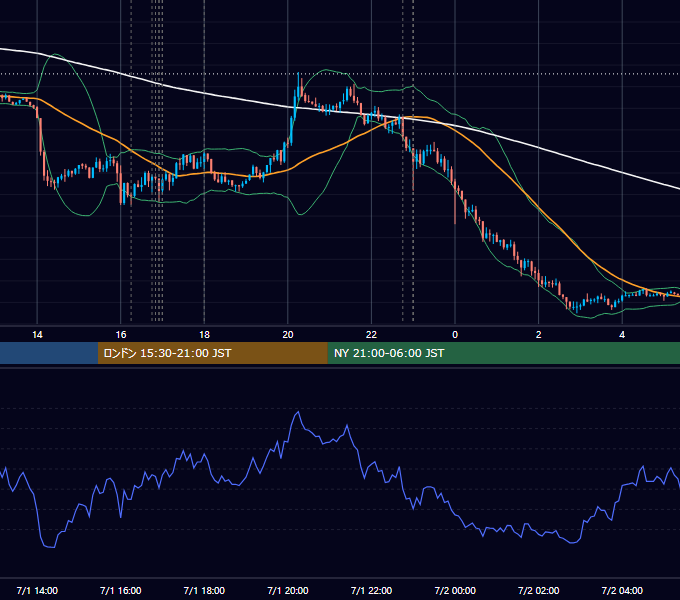
Task: Click the 7/2 04:00 time label
Action: [622, 590]
